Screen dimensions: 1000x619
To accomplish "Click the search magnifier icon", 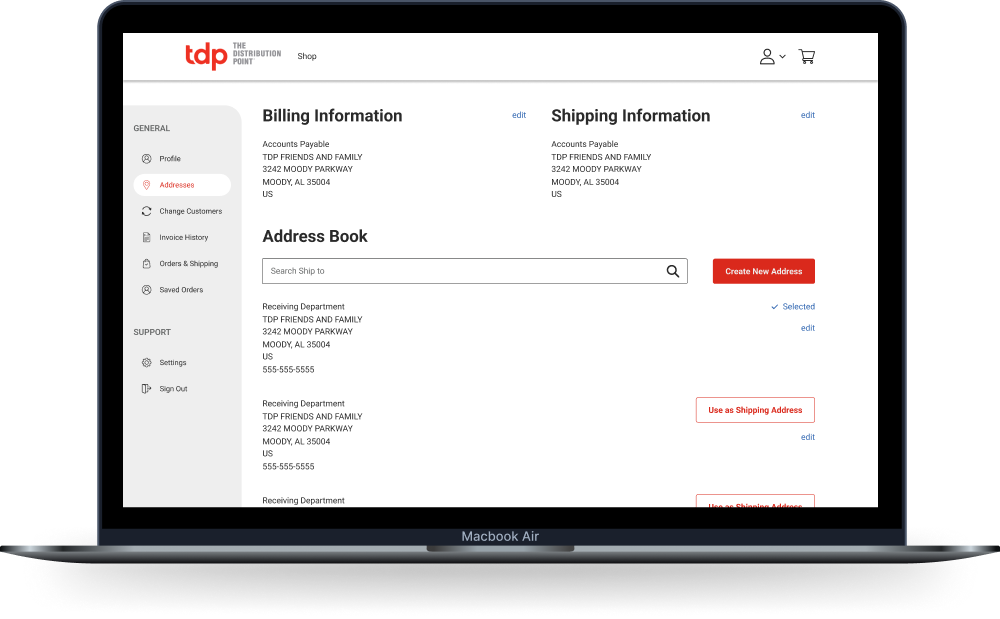I will click(673, 271).
